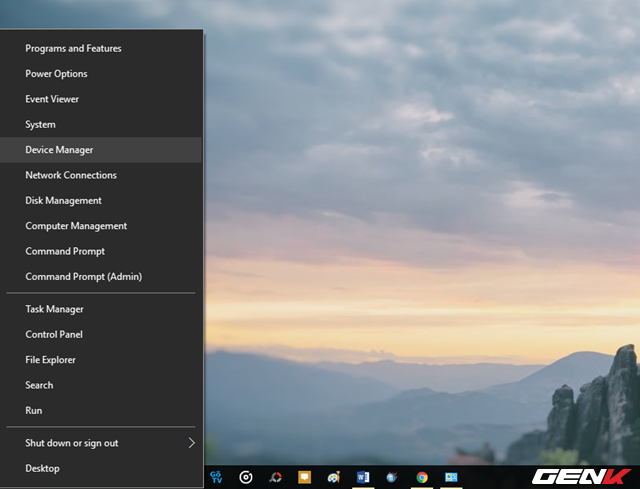The image size is (640, 489).
Task: Select Power Options from the menu
Action: click(x=101, y=74)
